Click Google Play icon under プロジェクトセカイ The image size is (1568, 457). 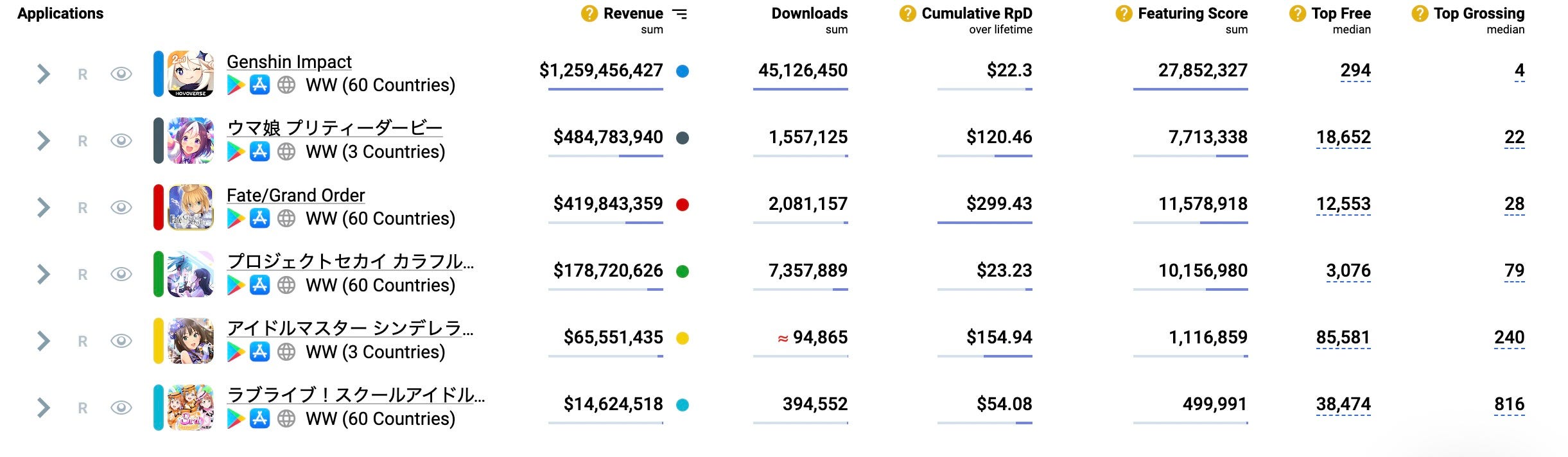(236, 285)
